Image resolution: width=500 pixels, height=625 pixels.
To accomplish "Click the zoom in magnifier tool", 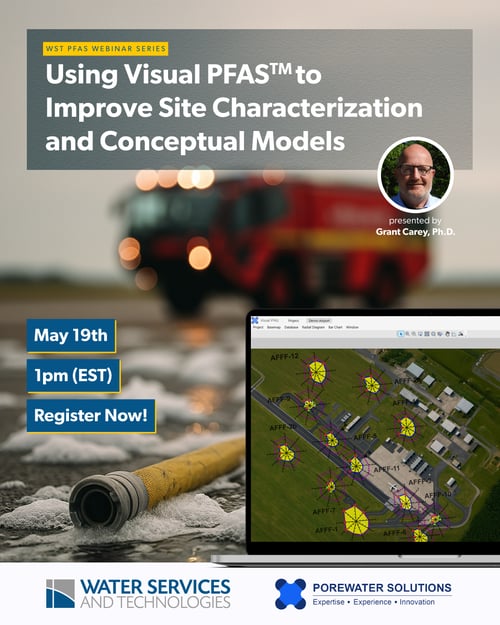I will [x=407, y=334].
